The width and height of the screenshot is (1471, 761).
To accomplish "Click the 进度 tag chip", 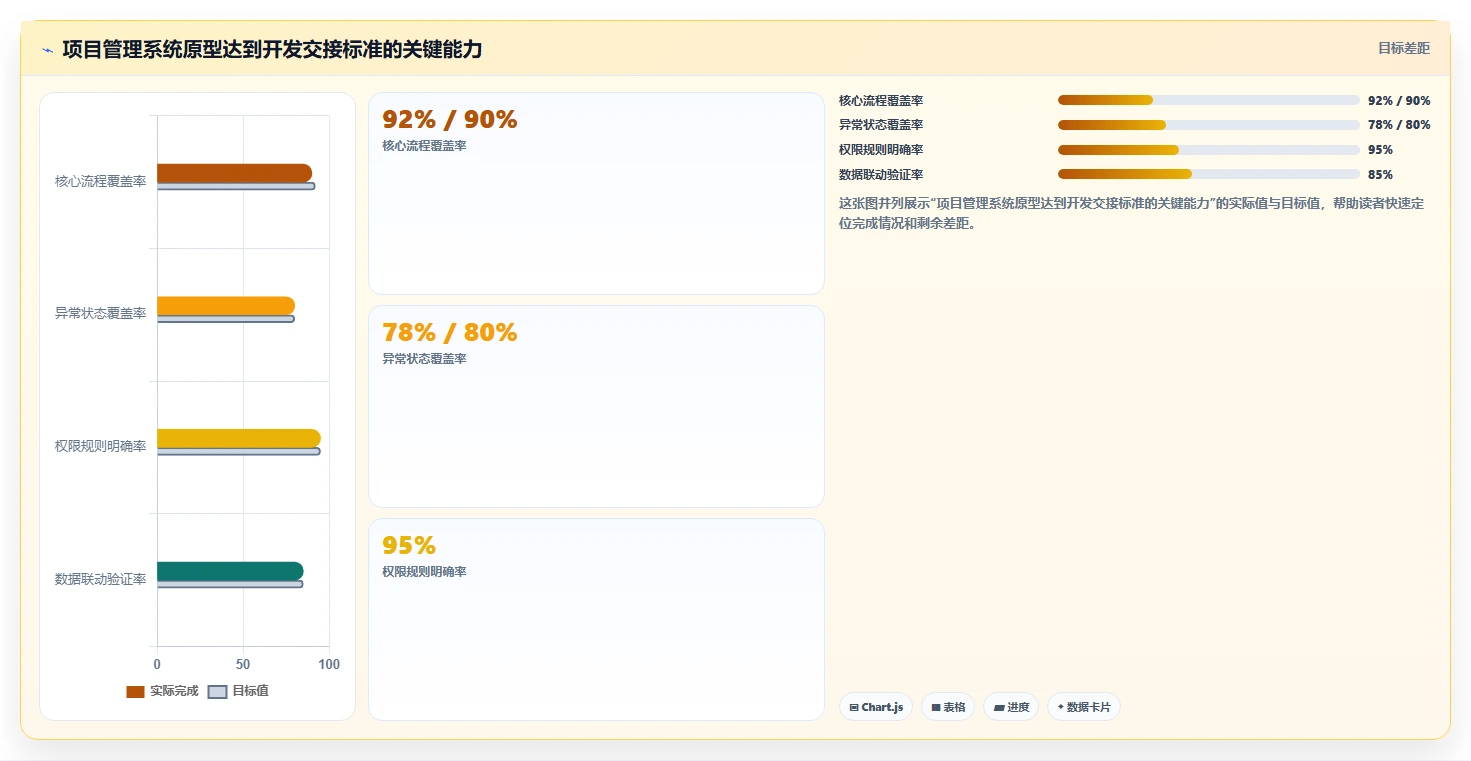I will 1011,707.
